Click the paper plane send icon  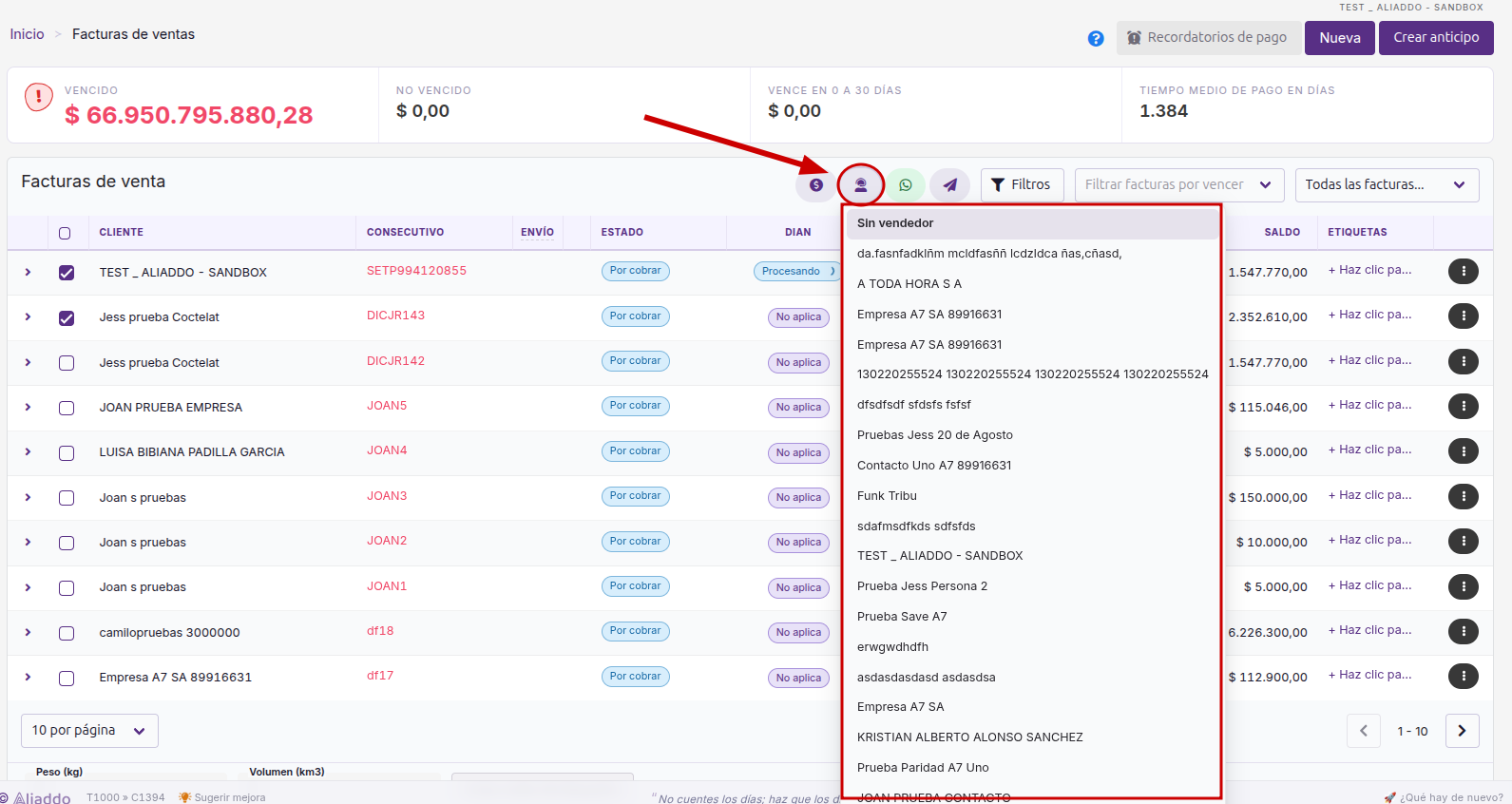point(950,185)
